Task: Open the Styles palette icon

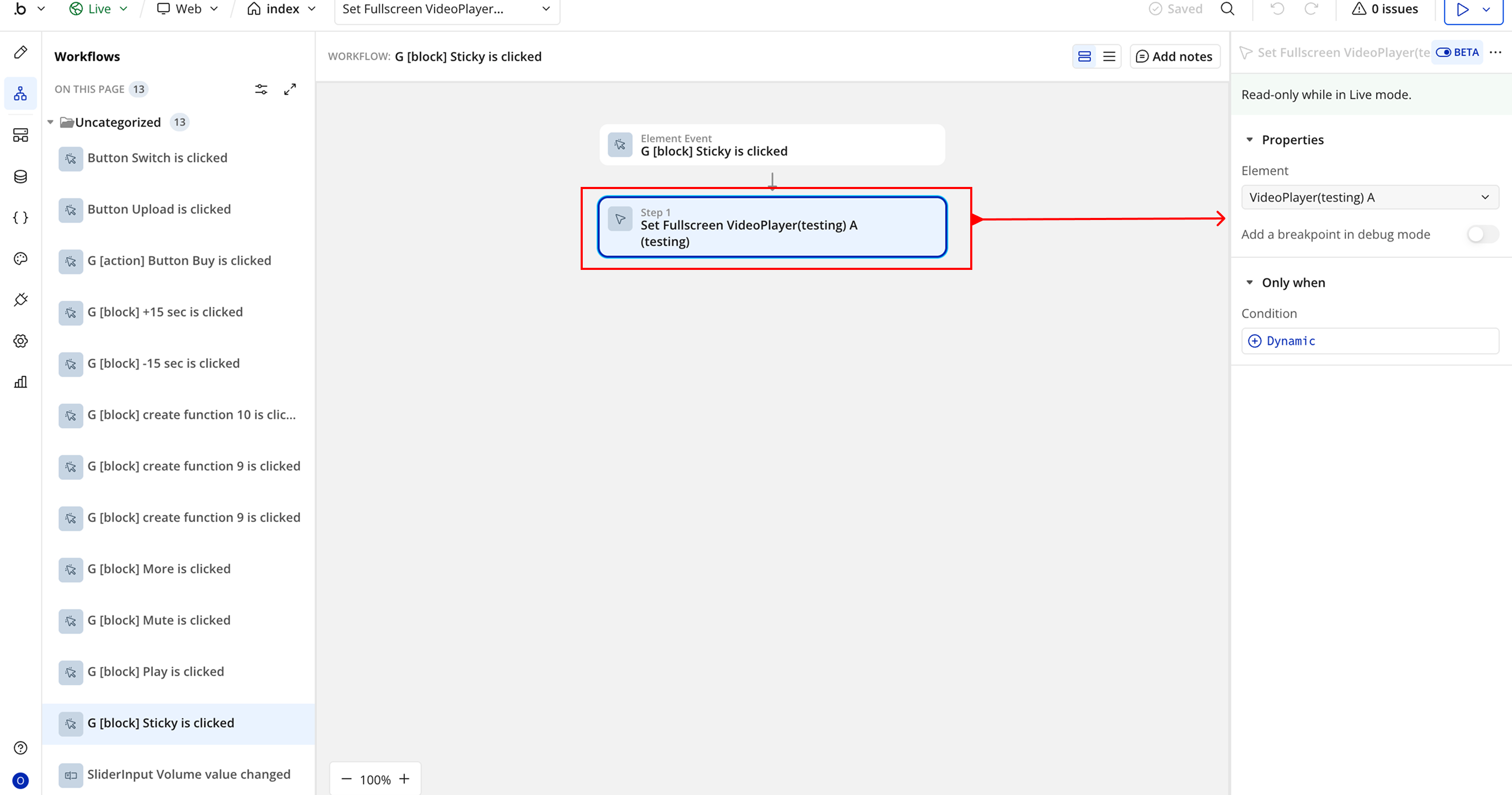Action: [x=20, y=258]
